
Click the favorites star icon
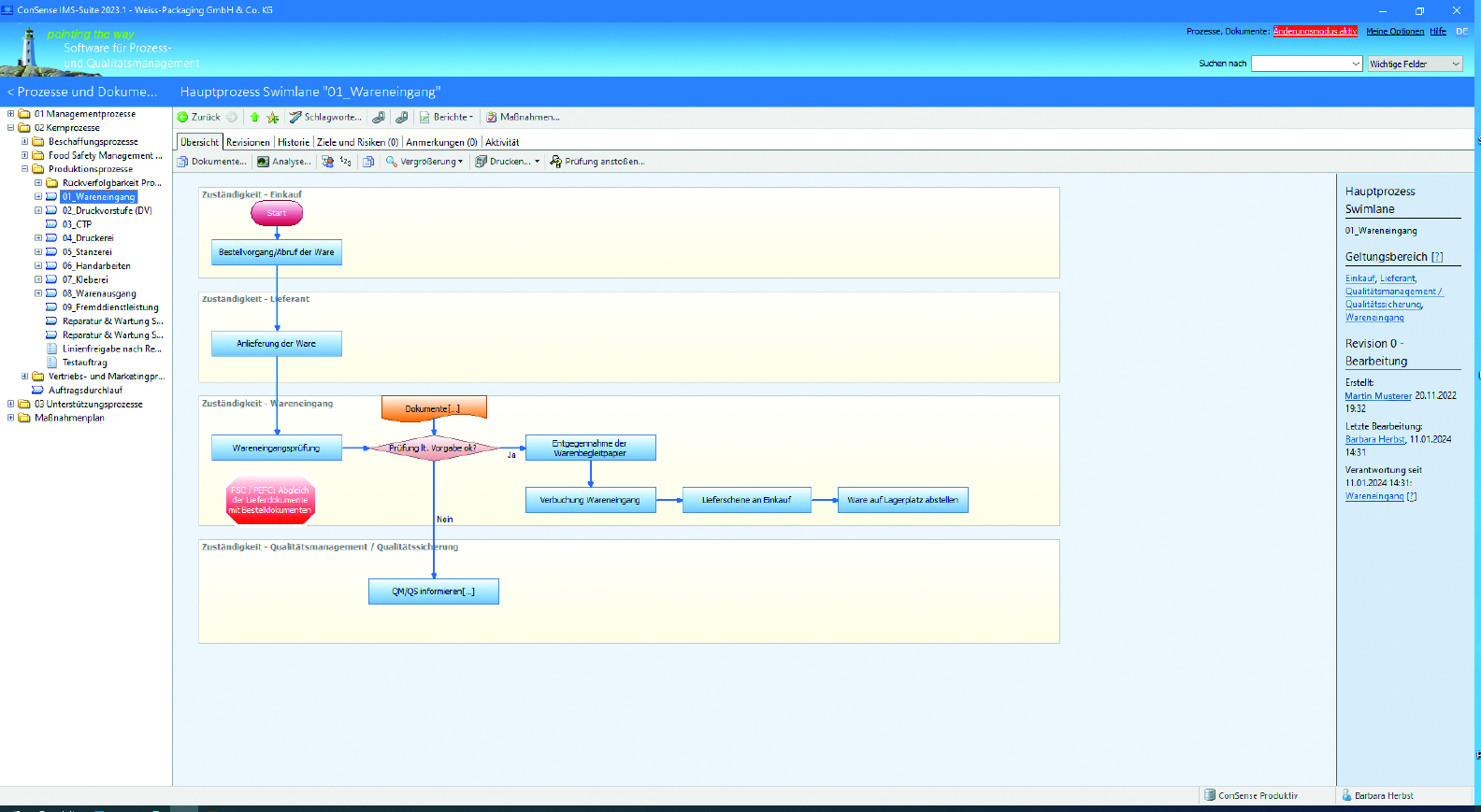273,118
